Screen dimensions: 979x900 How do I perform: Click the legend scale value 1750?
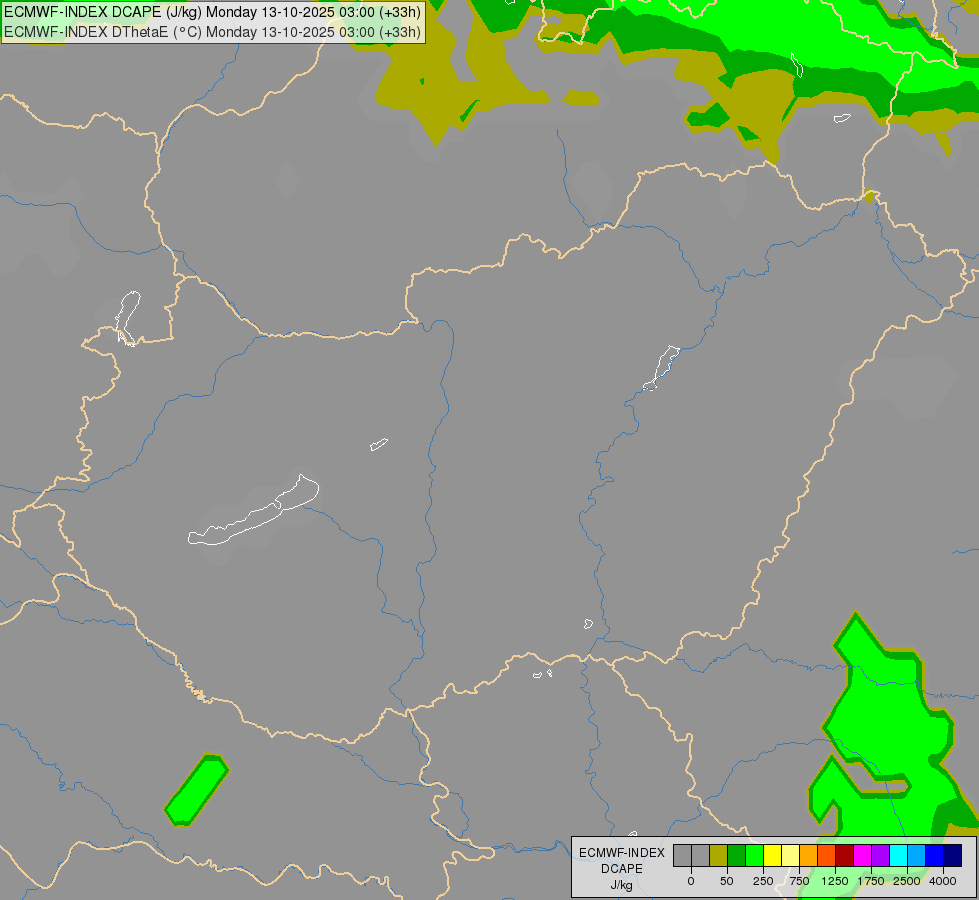click(871, 881)
